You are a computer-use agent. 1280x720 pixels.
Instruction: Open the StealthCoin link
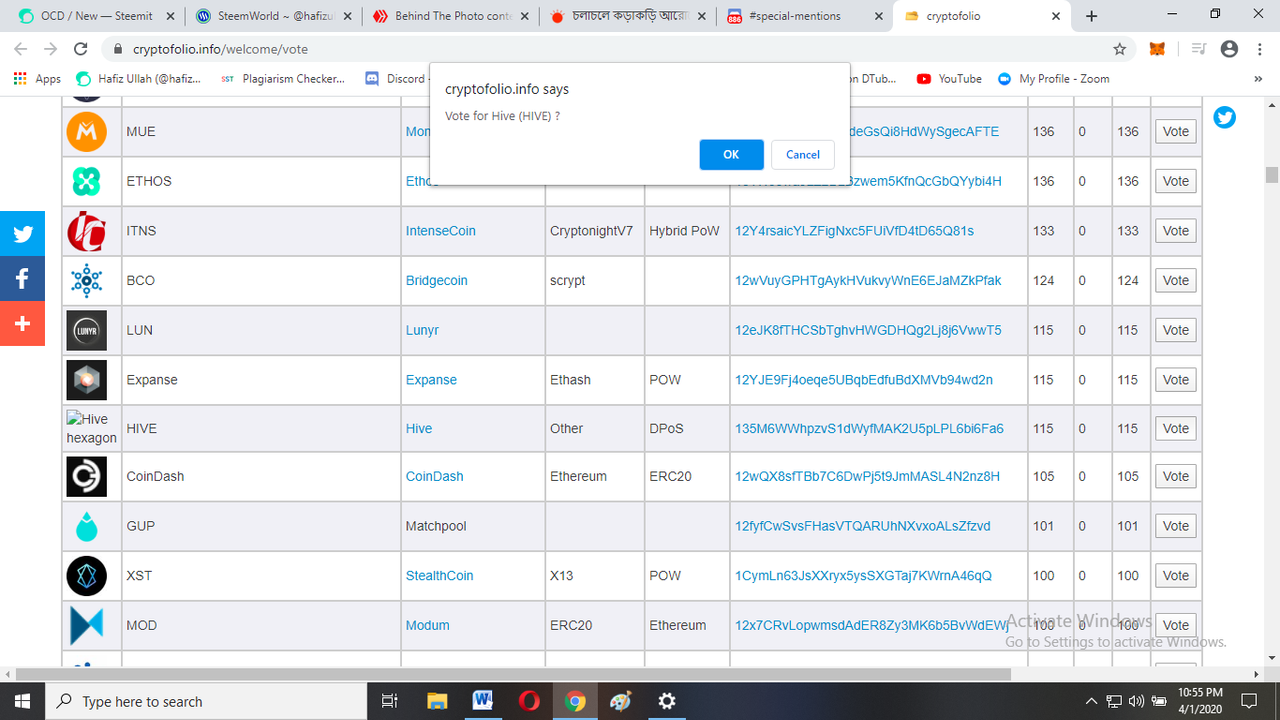click(x=440, y=576)
